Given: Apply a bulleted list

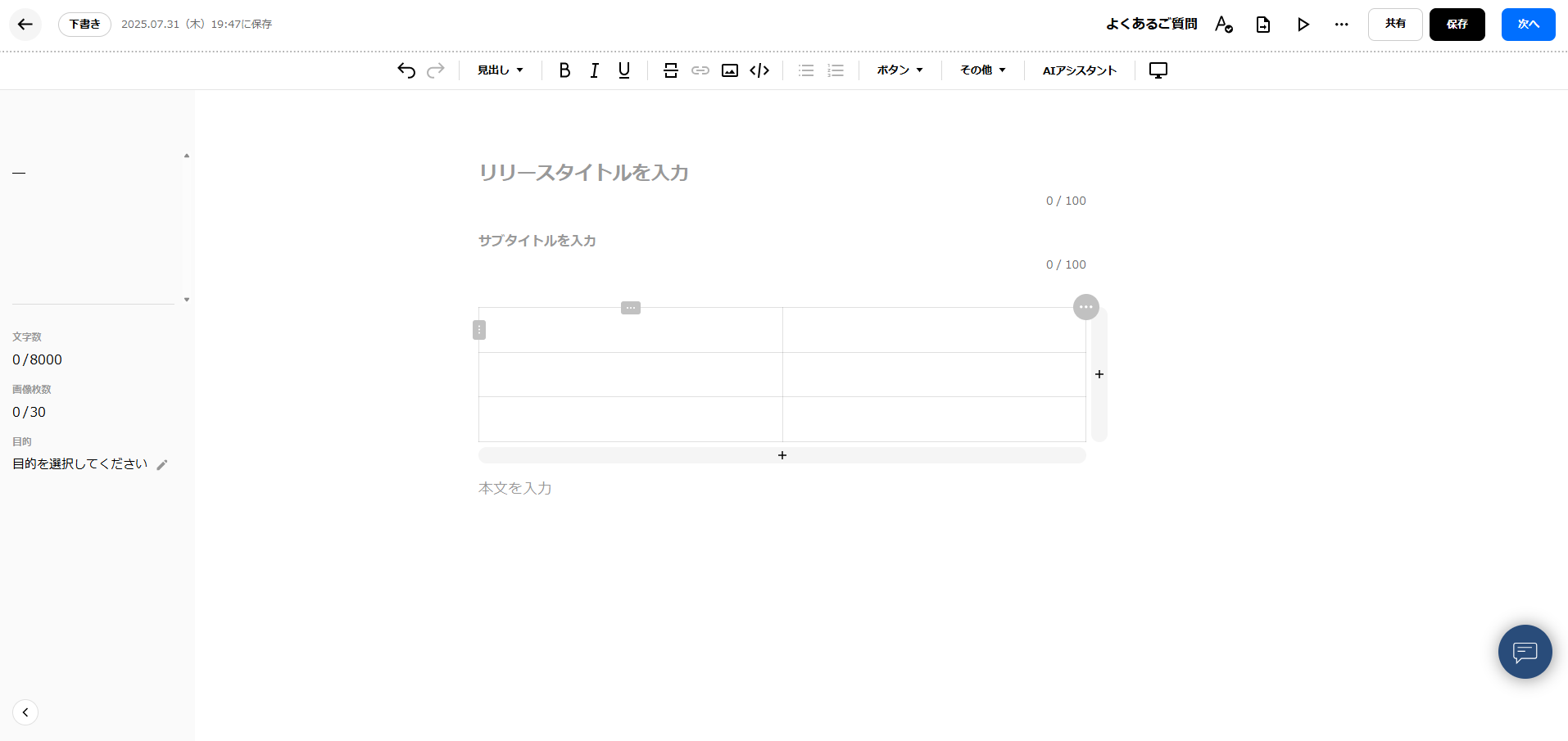Looking at the screenshot, I should 805,70.
